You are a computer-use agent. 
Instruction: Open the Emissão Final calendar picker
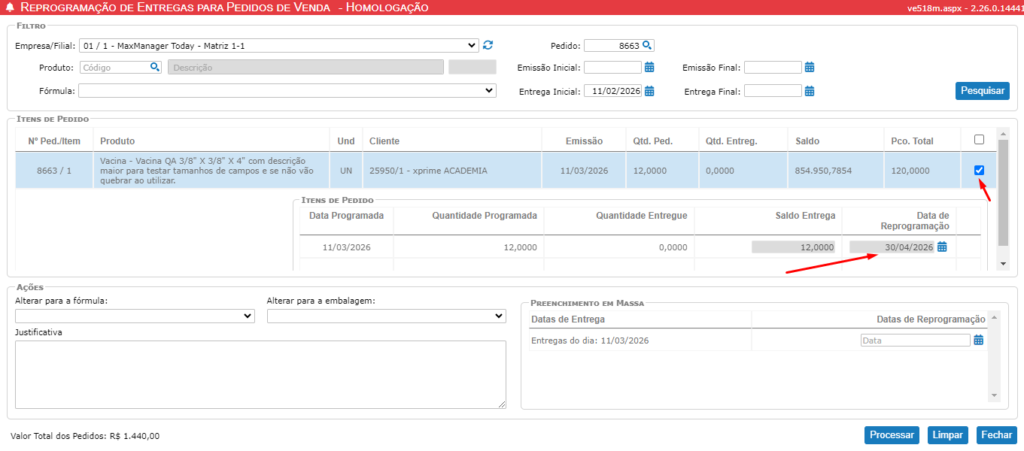(810, 68)
